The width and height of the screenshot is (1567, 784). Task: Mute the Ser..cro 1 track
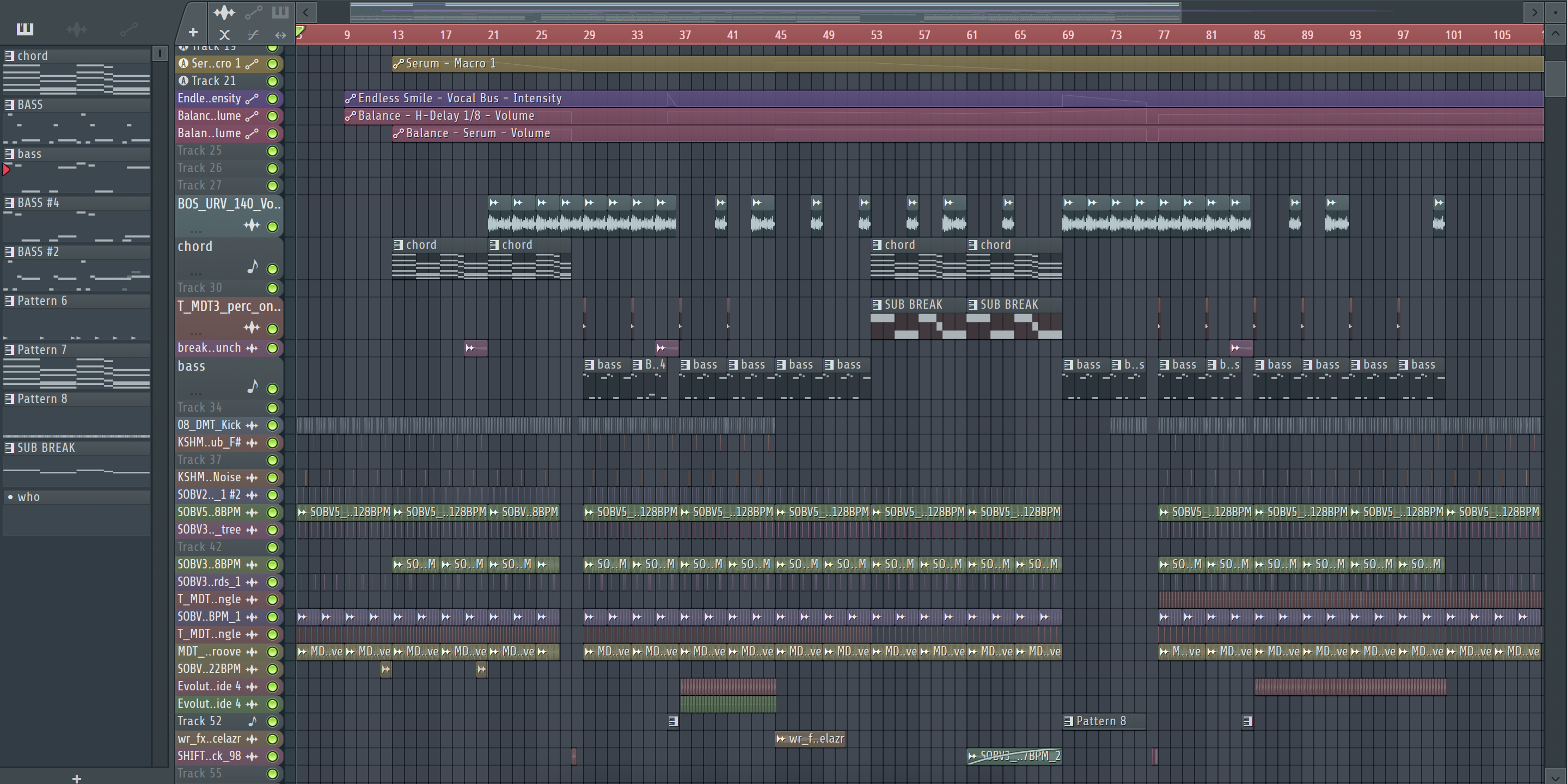tap(273, 63)
